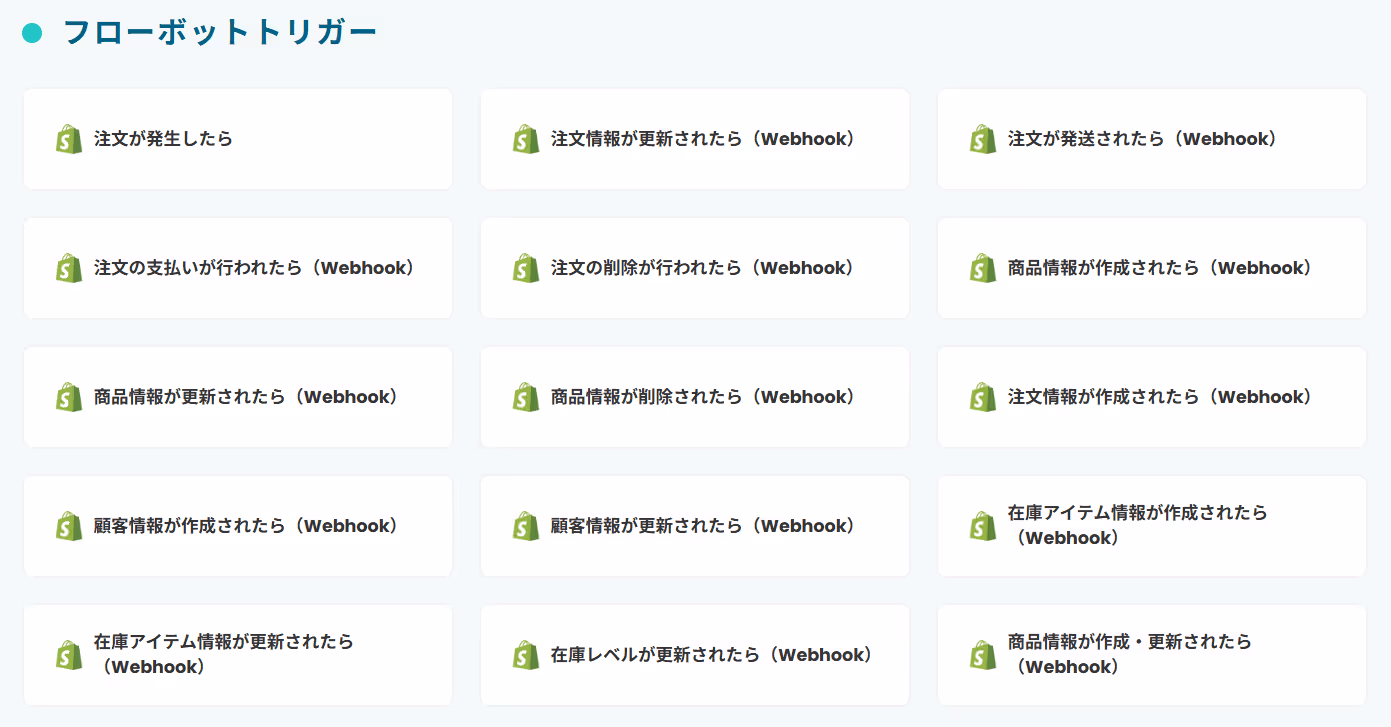Click Shopify icon next to 商品情報が更新されたら
The height and width of the screenshot is (727, 1391).
[x=69, y=397]
